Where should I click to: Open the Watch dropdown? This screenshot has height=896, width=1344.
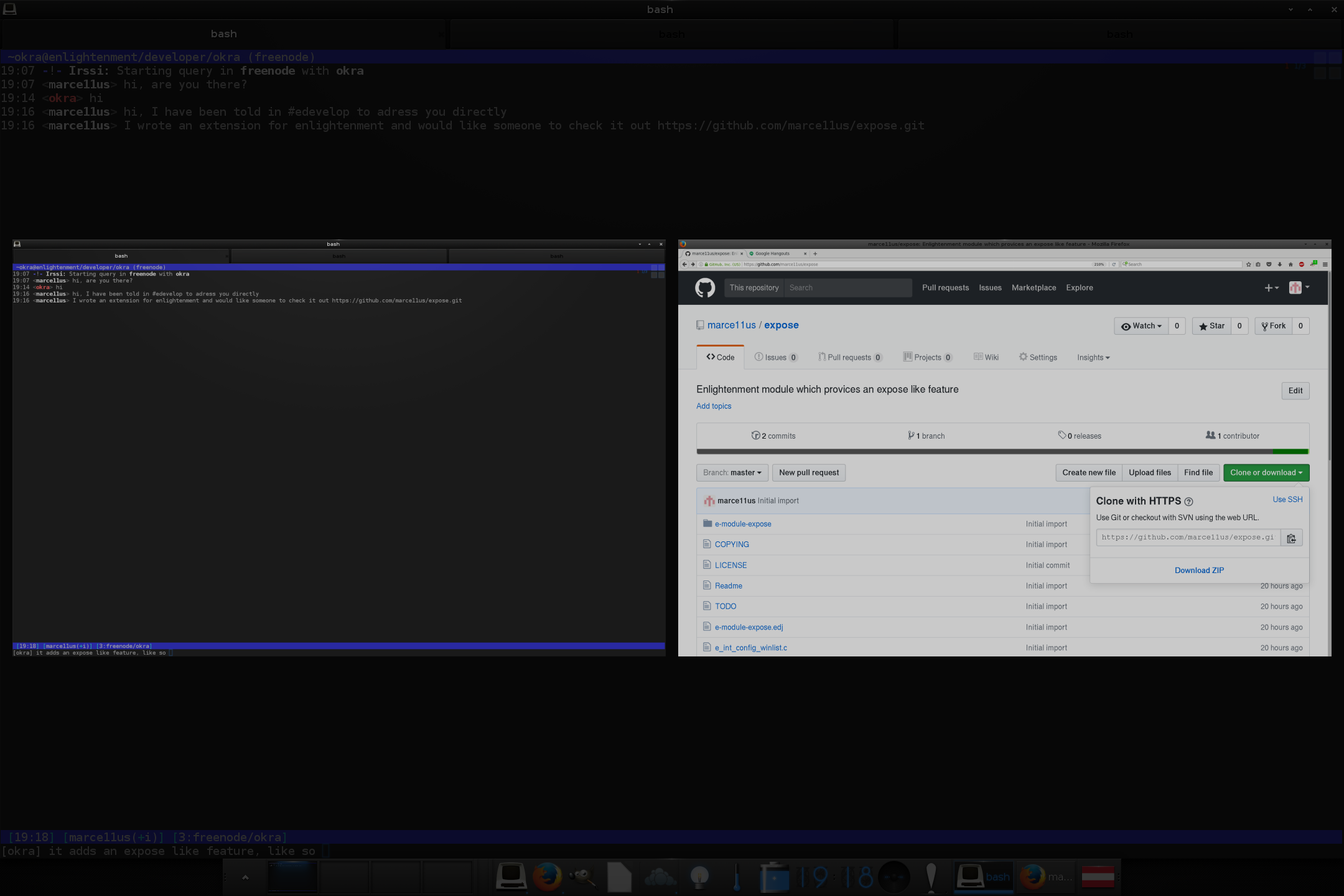1141,326
